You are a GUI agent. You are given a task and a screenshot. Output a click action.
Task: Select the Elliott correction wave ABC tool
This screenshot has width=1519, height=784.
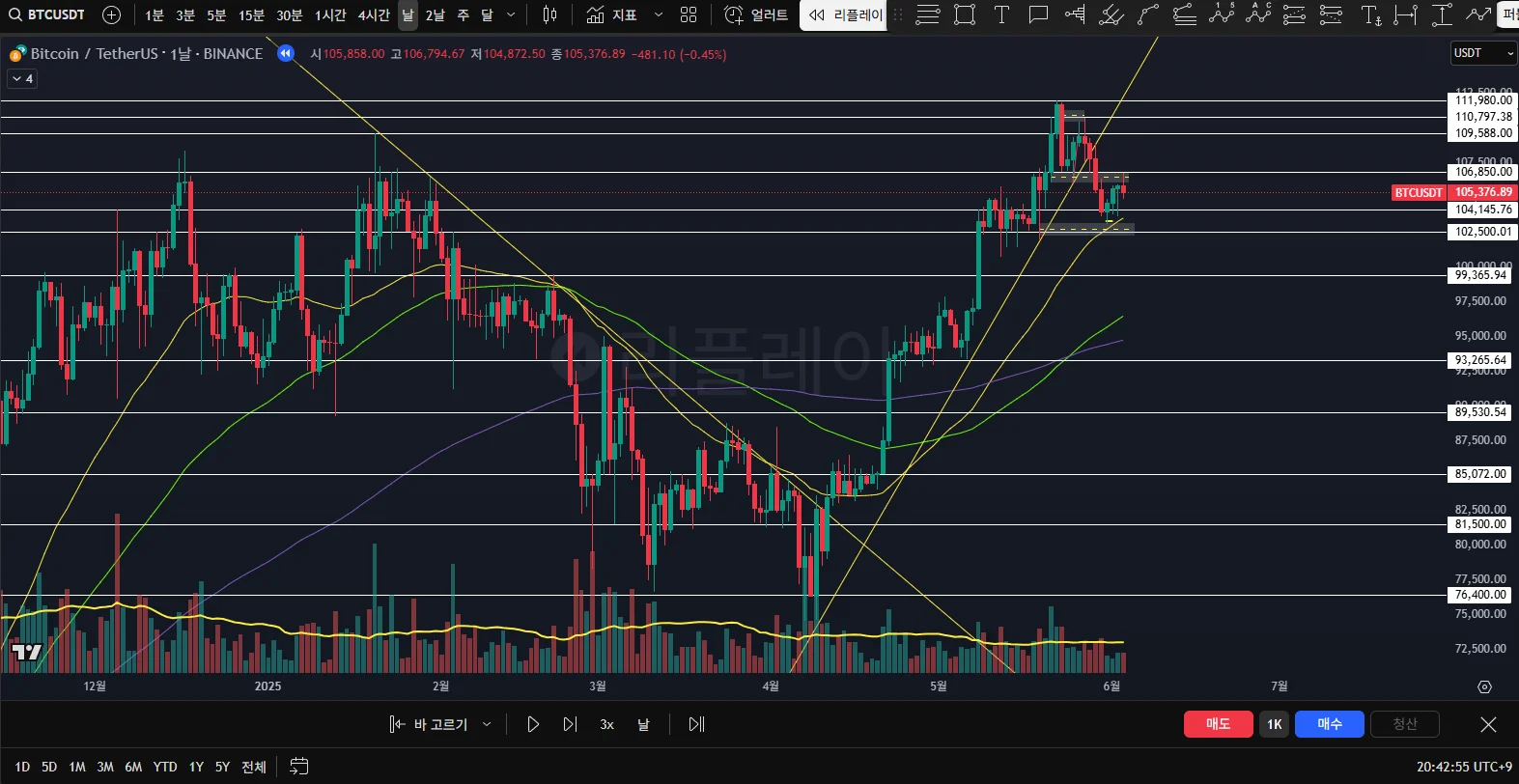1258,14
